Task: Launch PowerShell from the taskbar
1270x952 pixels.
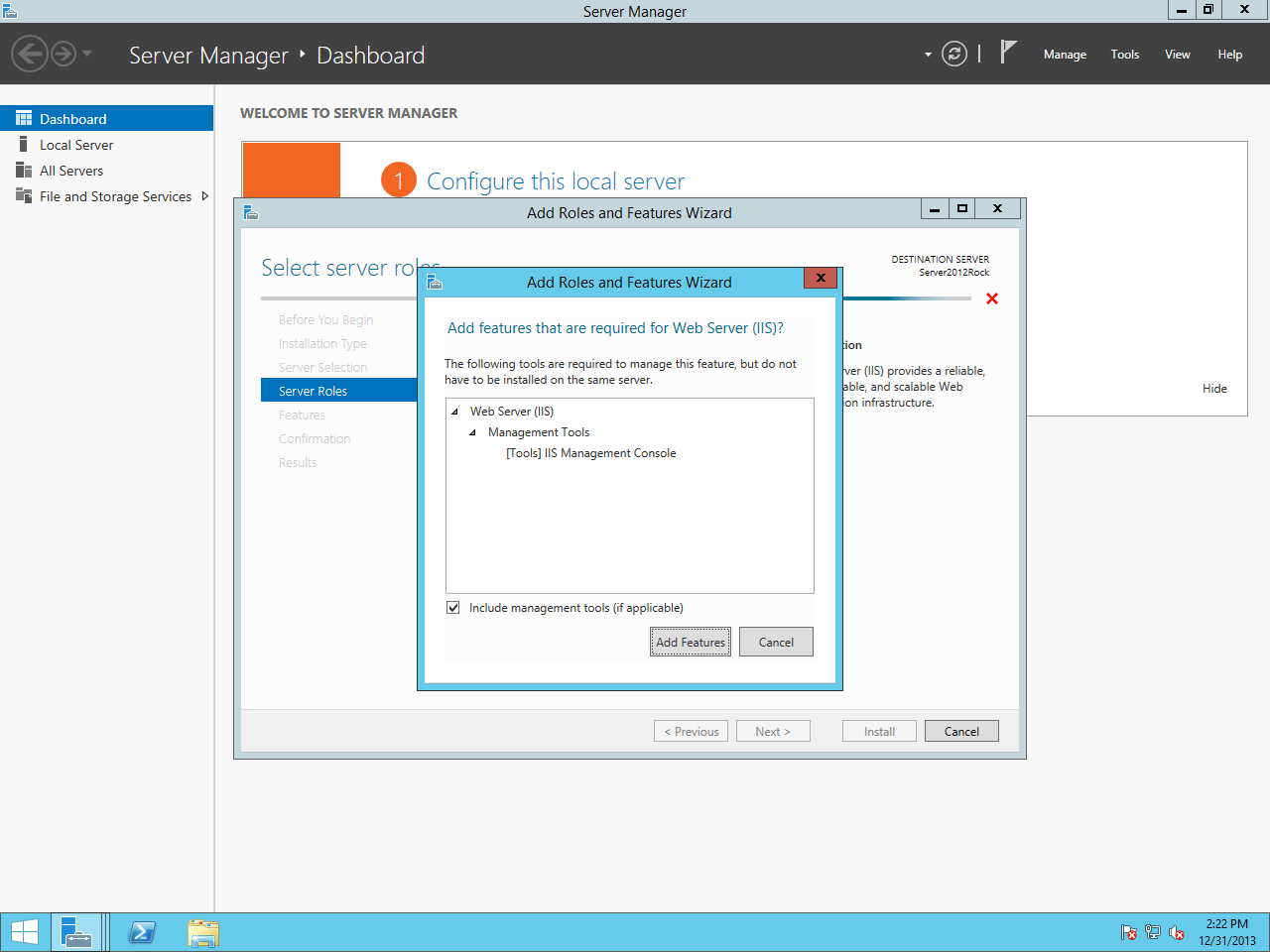Action: click(x=142, y=932)
